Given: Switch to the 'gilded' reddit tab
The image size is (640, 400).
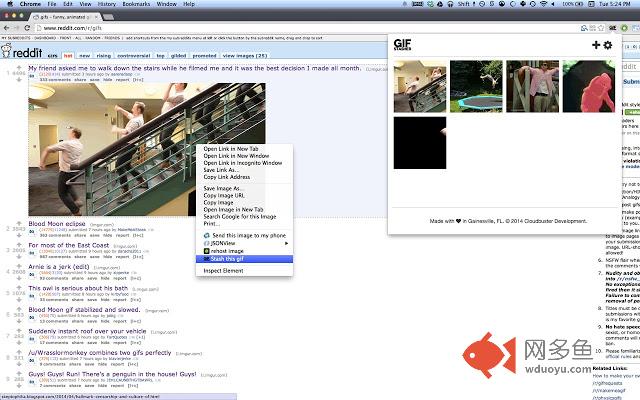Looking at the screenshot, I should [x=178, y=56].
